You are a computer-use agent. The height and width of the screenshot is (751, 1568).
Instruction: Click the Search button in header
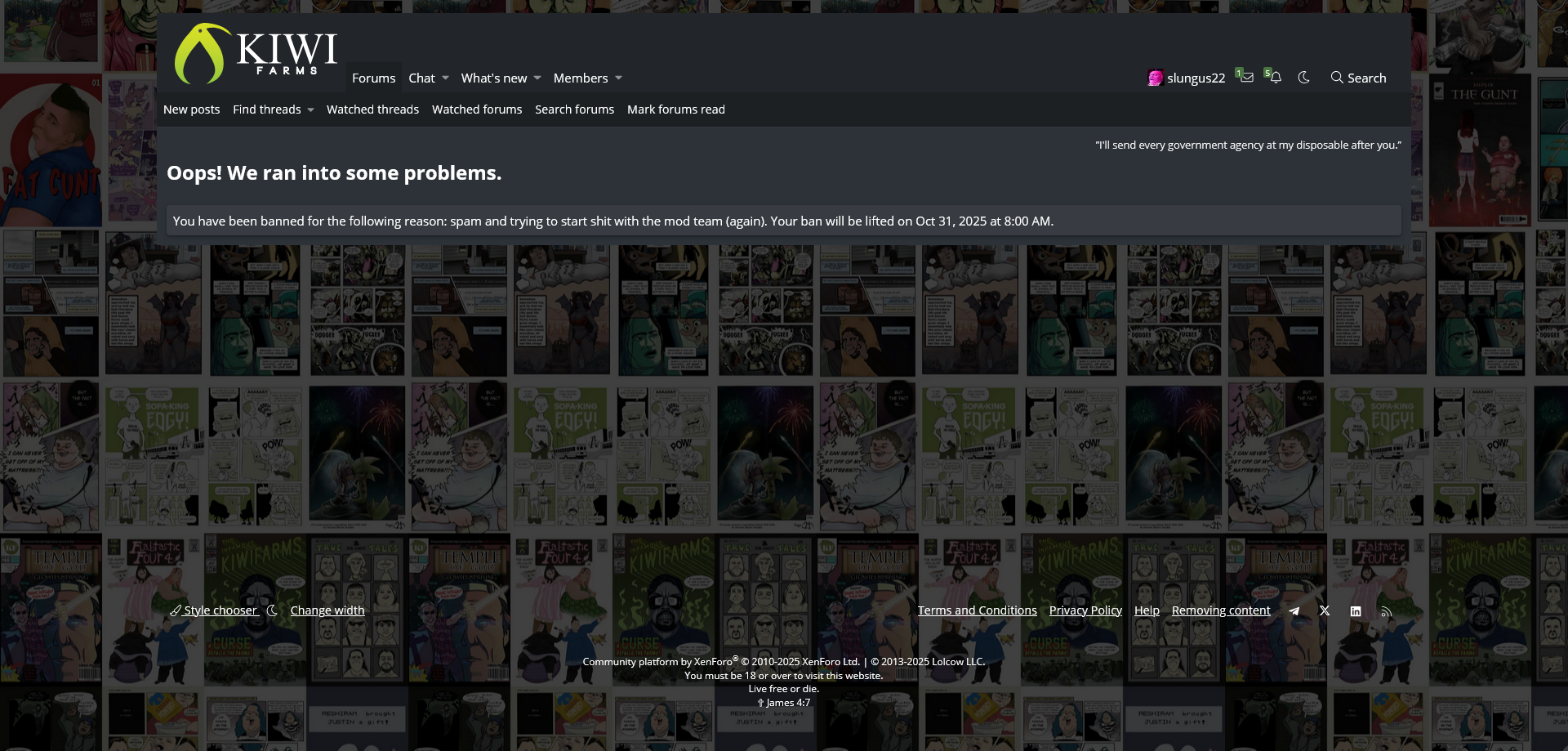1358,78
